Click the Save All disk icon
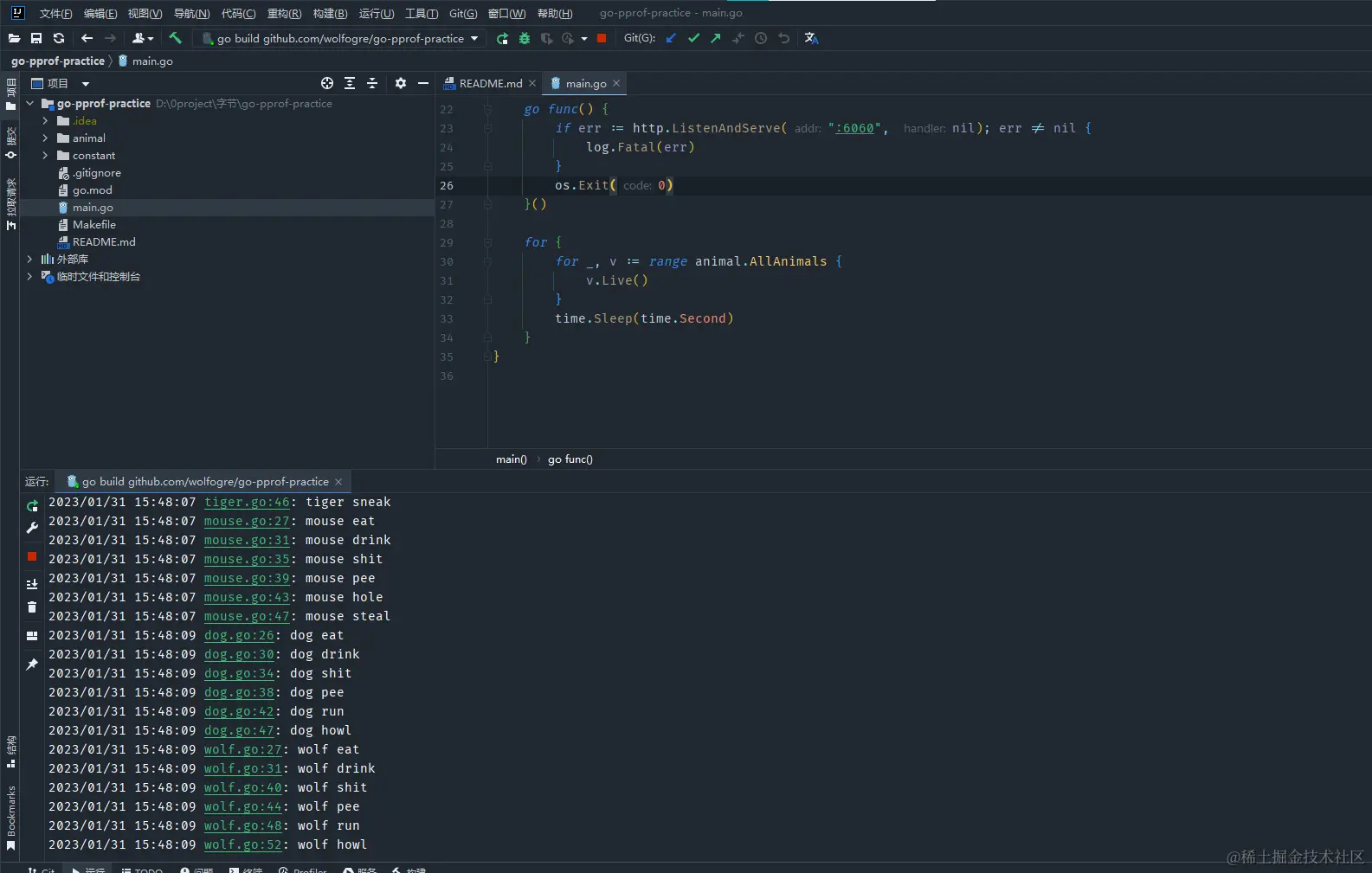1372x873 pixels. click(x=36, y=38)
